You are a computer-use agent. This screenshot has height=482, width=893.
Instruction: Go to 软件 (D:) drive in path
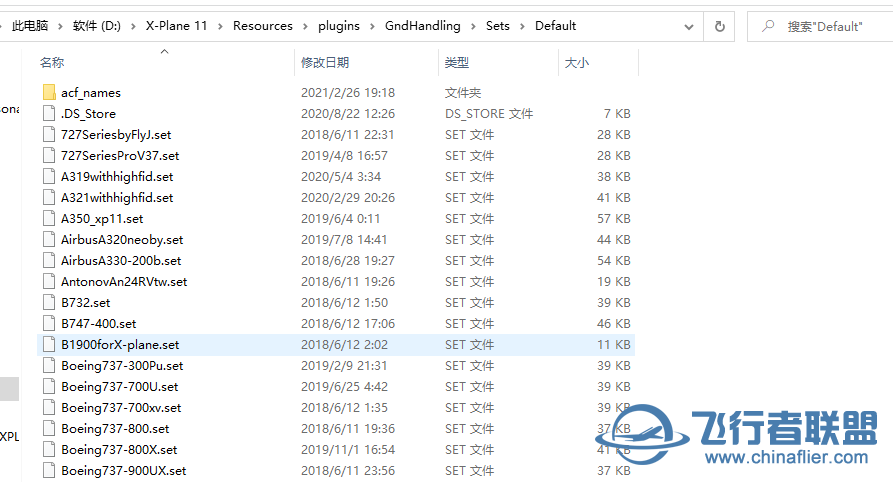tap(97, 26)
